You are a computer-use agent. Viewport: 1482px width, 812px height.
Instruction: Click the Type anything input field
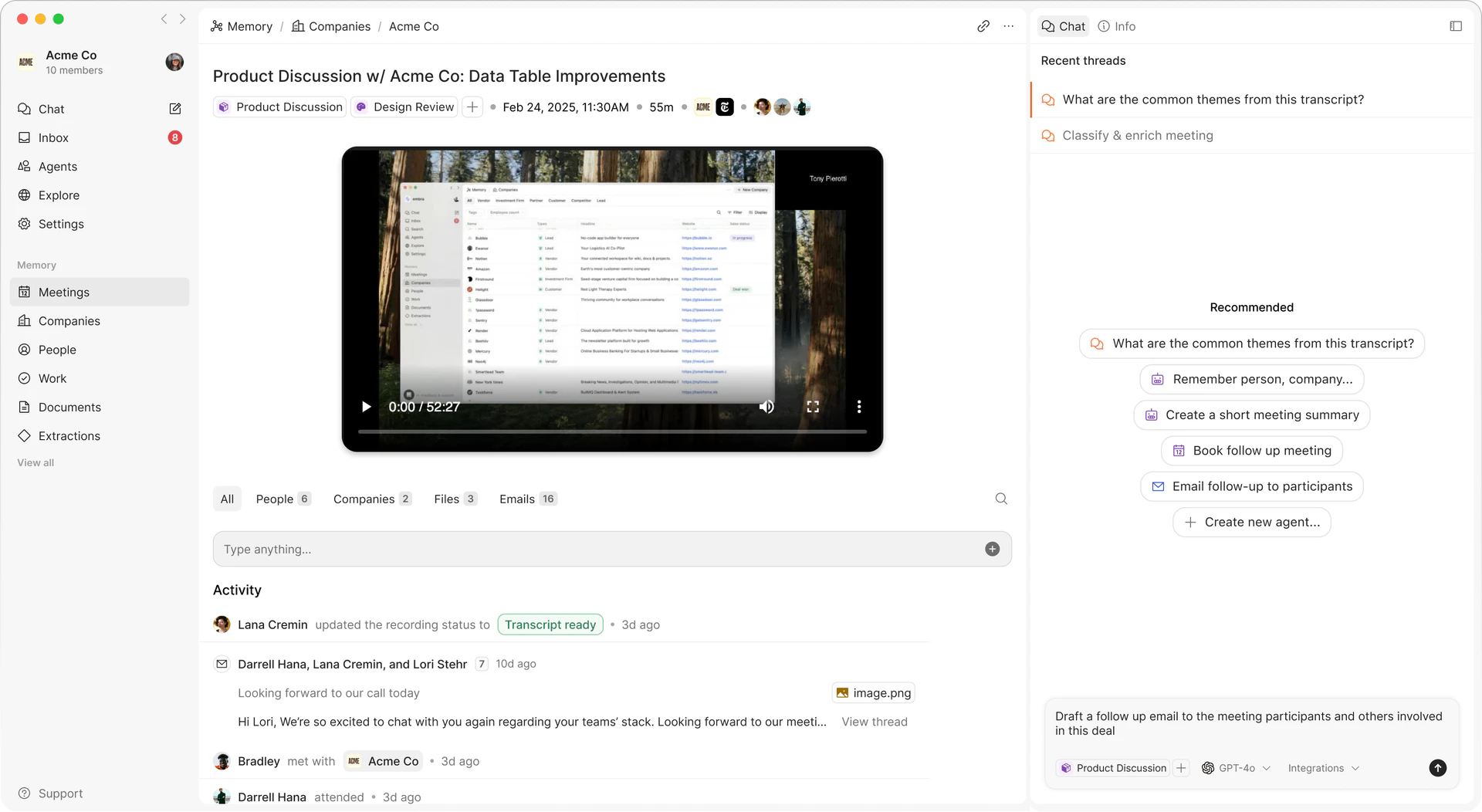tap(540, 549)
